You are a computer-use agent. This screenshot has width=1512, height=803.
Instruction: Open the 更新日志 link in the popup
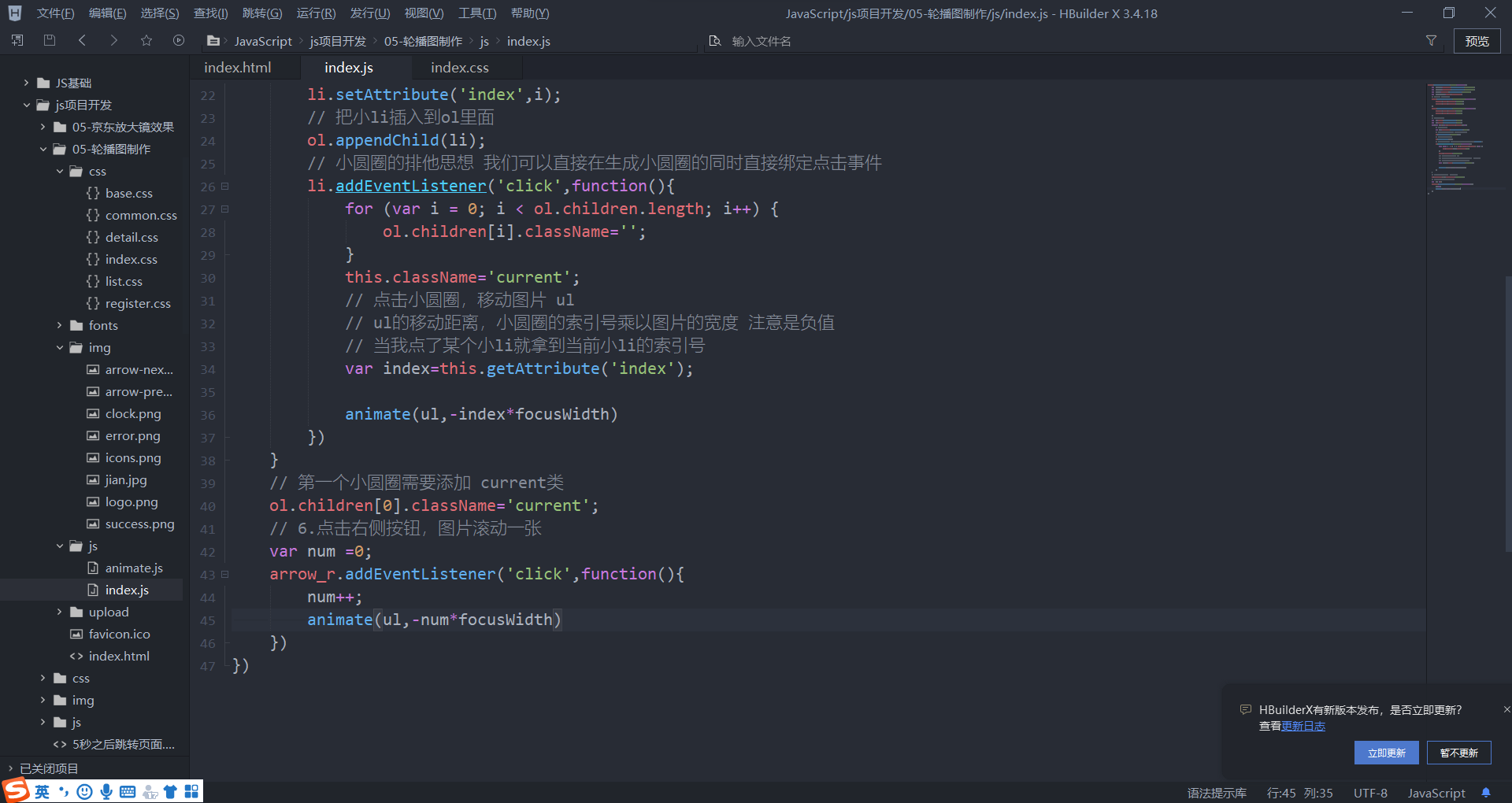pyautogui.click(x=1305, y=726)
